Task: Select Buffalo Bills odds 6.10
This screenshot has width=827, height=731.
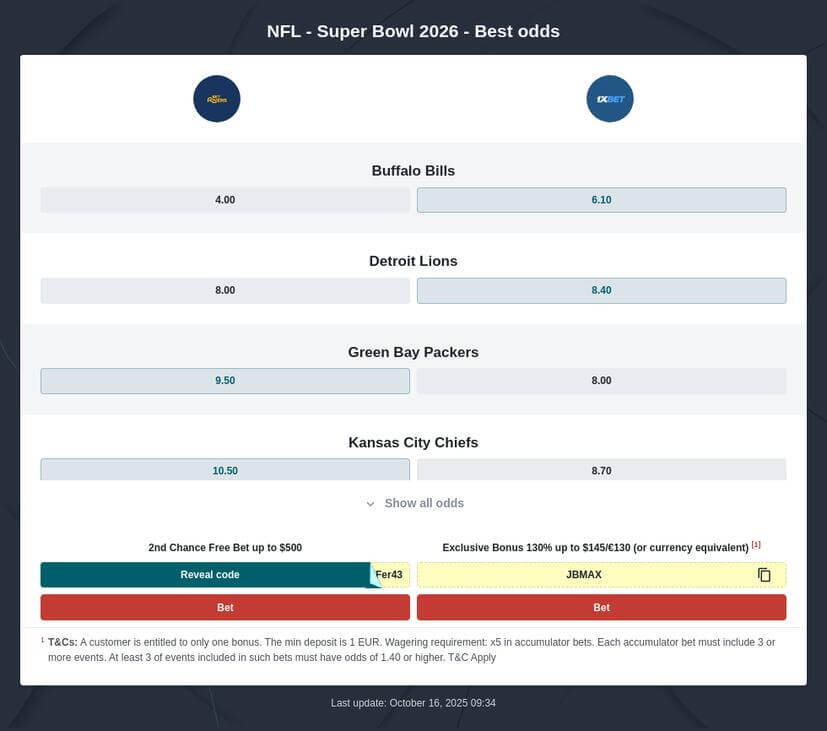Action: (601, 200)
